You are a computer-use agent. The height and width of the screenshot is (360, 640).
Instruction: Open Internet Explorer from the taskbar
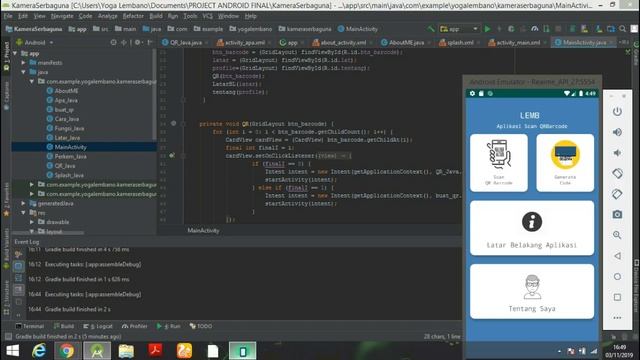39,351
